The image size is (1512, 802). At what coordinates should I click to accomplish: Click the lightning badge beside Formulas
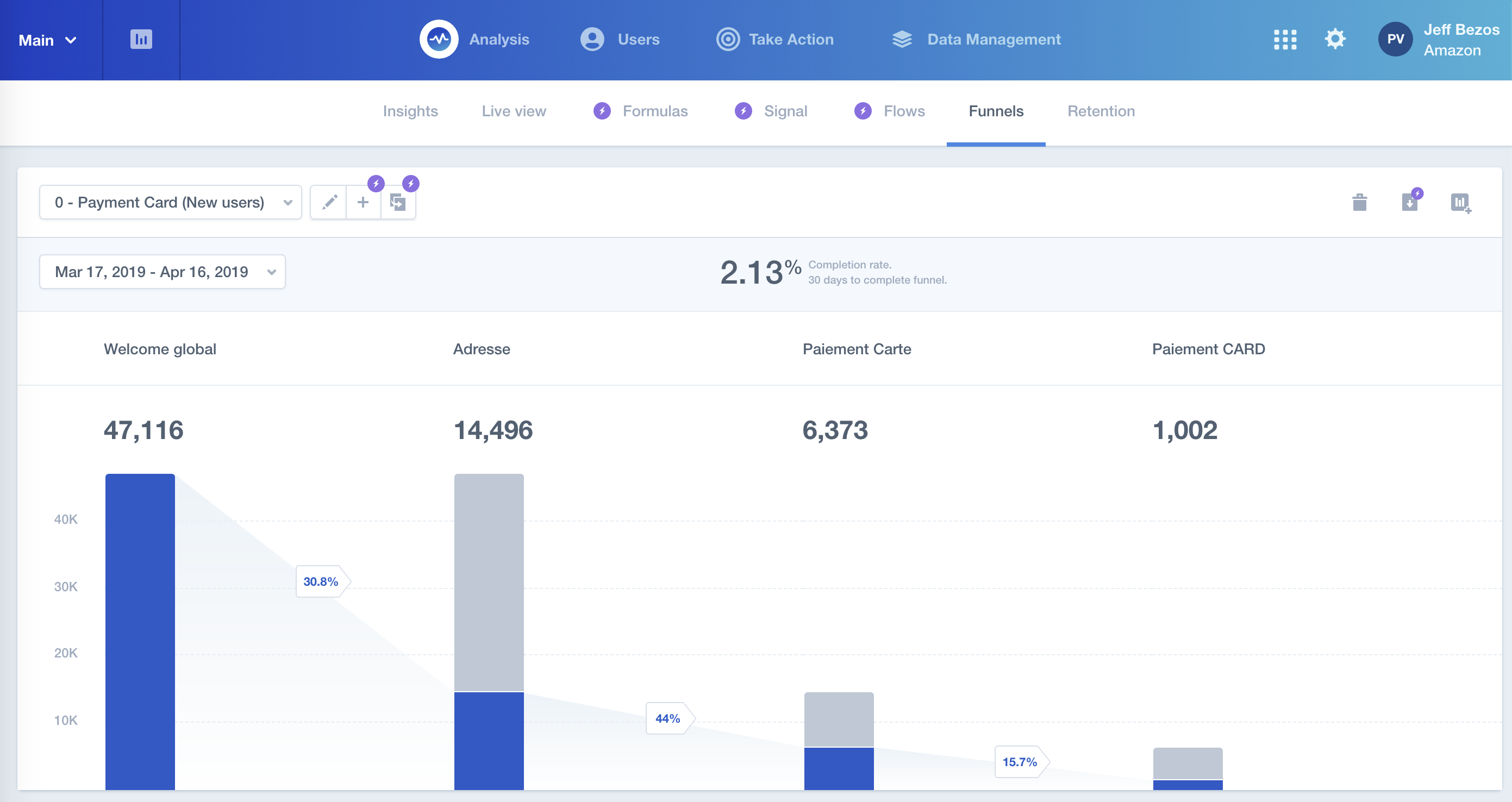tap(602, 111)
